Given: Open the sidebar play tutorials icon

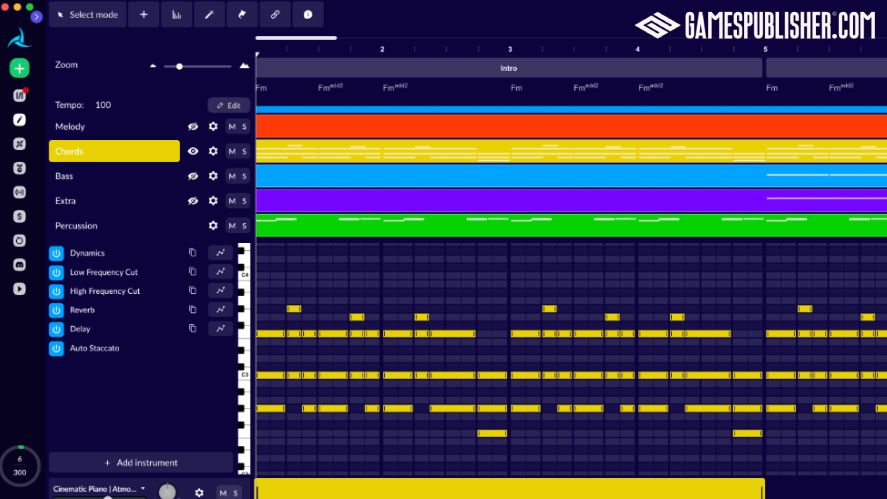Looking at the screenshot, I should (19, 289).
